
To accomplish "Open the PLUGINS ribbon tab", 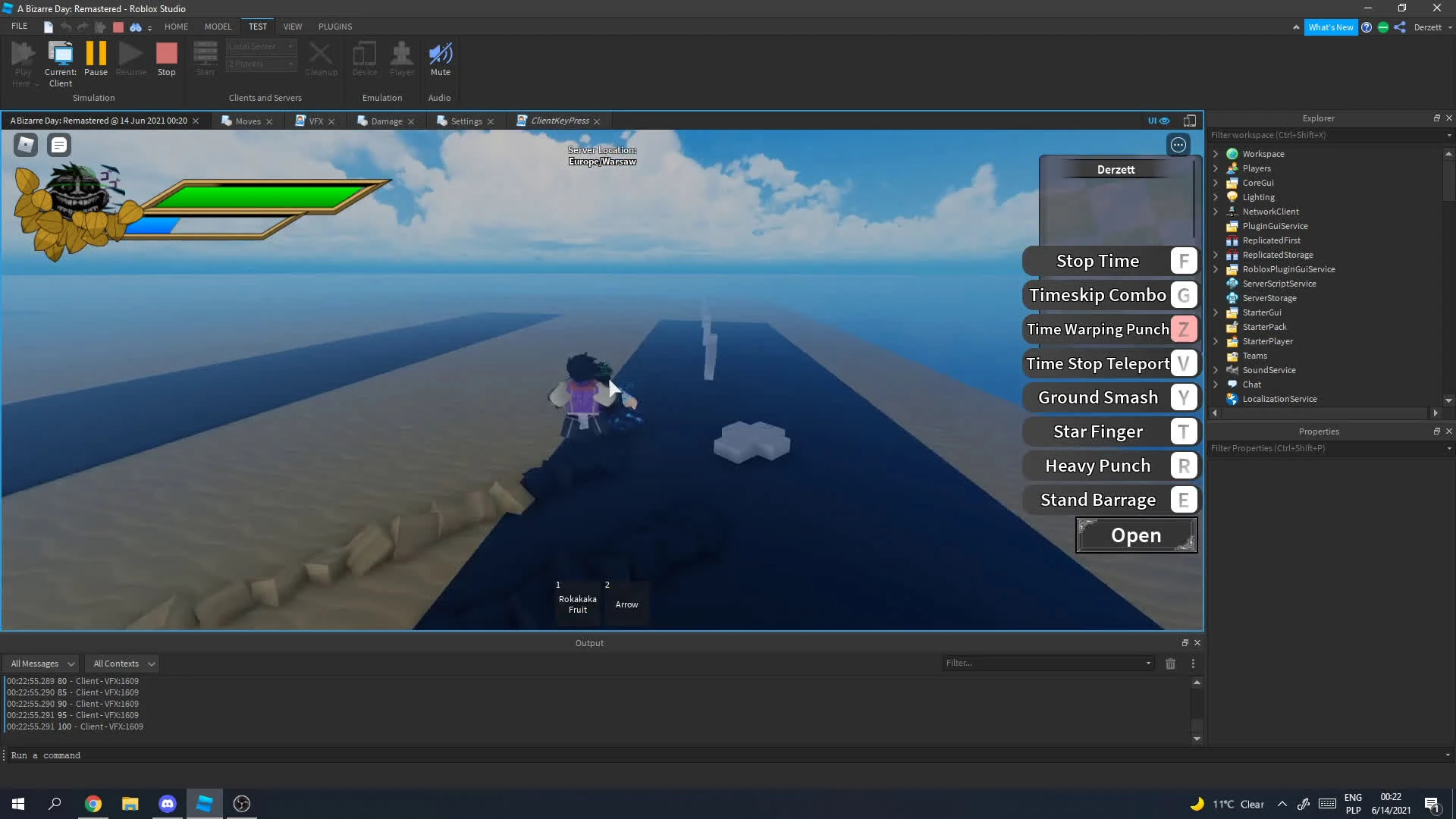I will point(335,27).
